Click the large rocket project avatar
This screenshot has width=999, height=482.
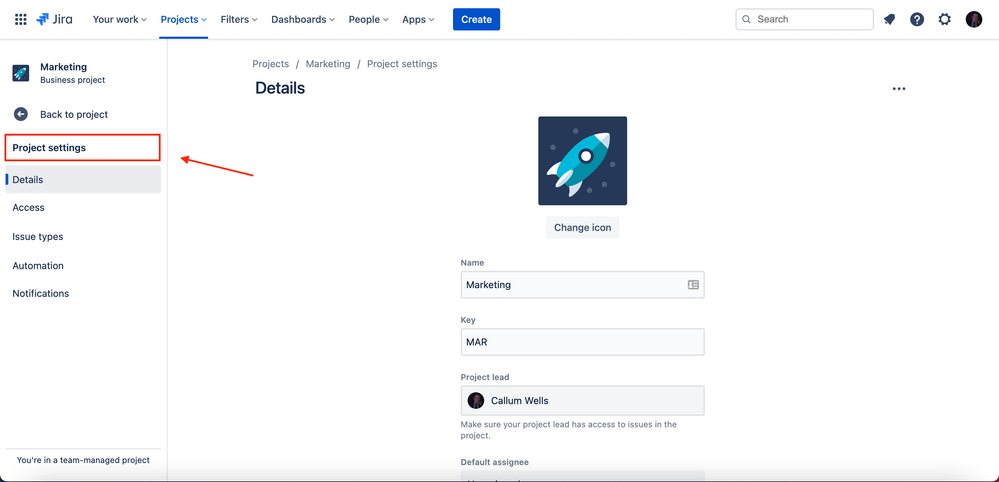click(582, 160)
